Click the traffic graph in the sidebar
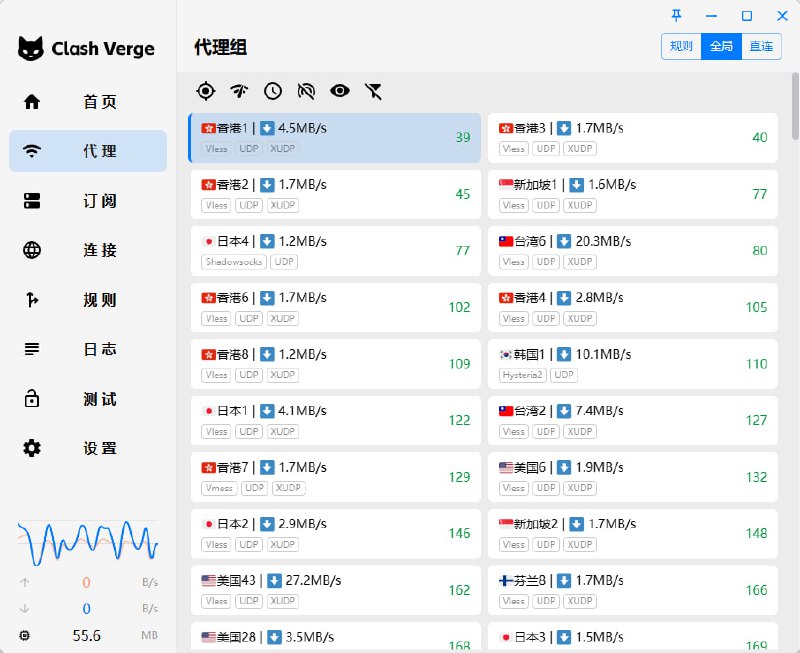Screen dimensions: 800x653 [87, 540]
